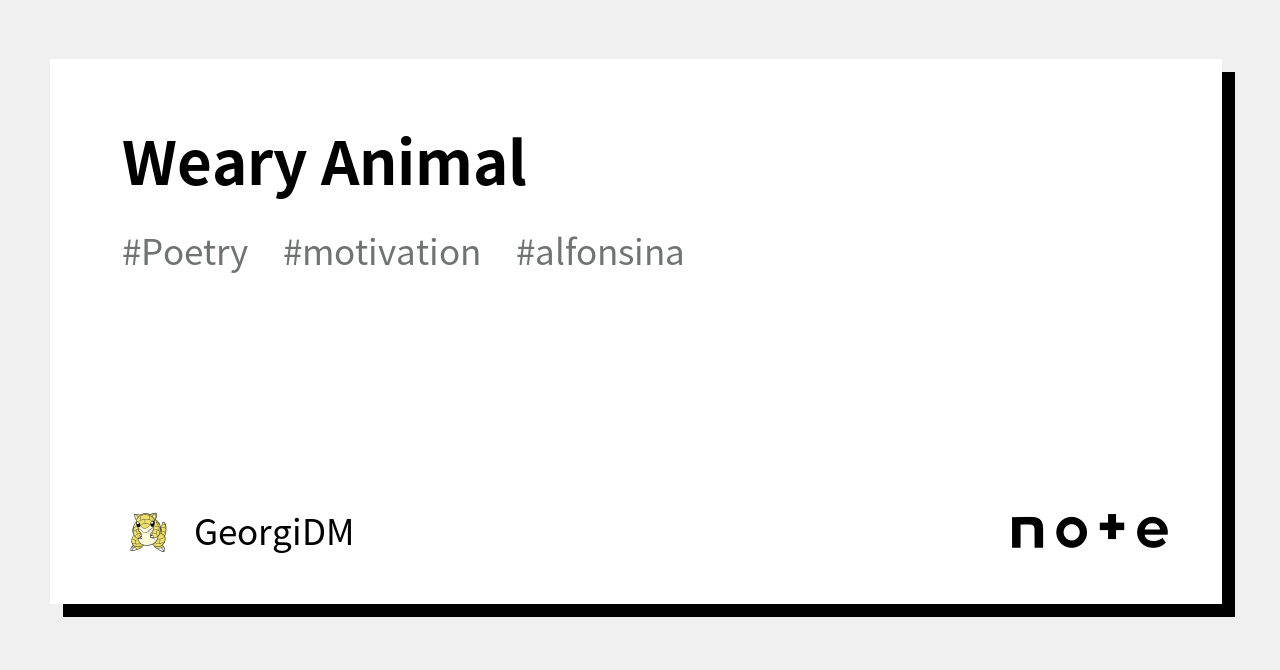The height and width of the screenshot is (670, 1280).
Task: Click the word Animal in the title
Action: 423,162
